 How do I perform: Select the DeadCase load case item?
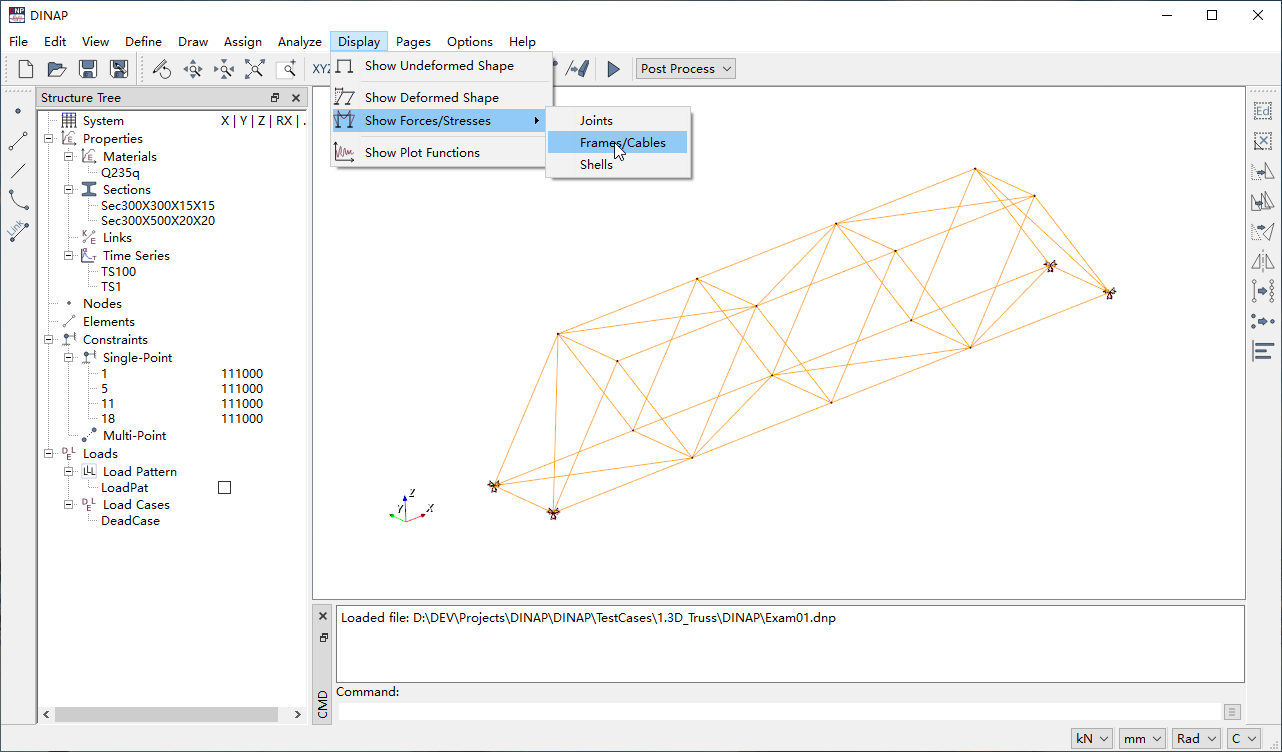coord(130,521)
